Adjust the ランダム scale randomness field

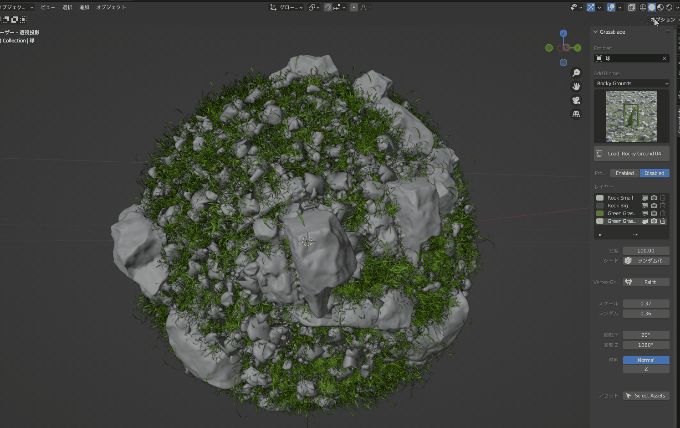(x=646, y=314)
